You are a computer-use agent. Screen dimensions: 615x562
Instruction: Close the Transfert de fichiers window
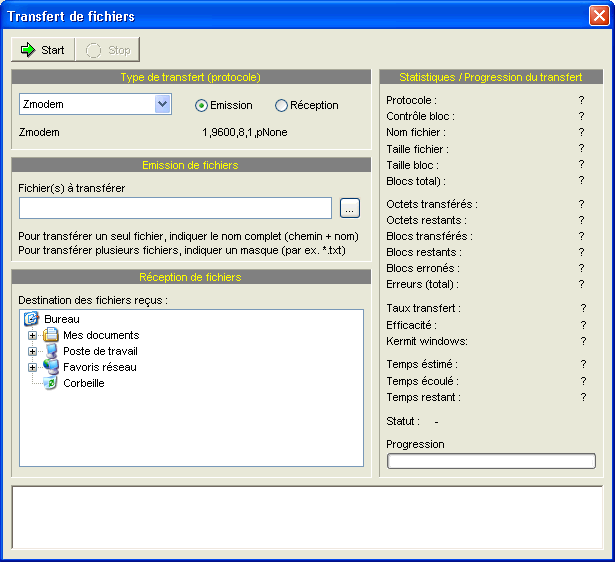tap(598, 16)
